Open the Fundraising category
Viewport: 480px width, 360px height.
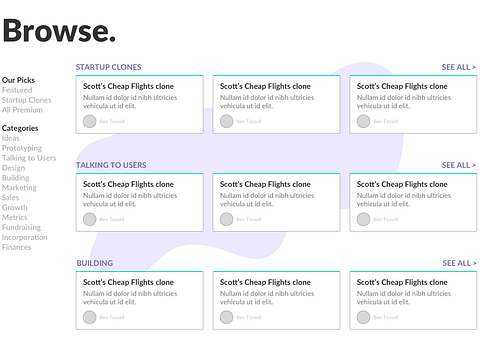tap(21, 227)
